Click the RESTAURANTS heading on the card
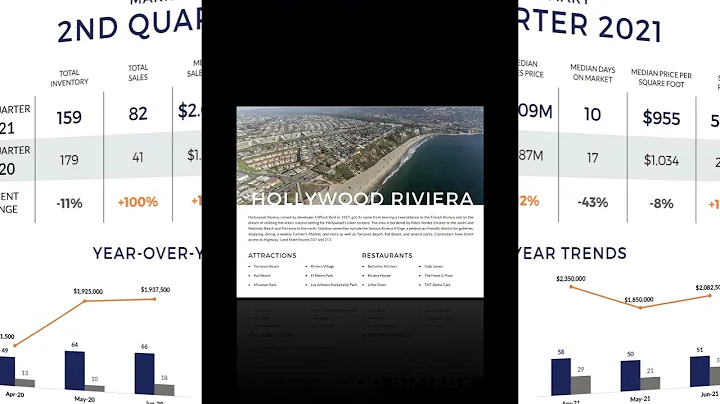720x404 pixels. [x=387, y=255]
